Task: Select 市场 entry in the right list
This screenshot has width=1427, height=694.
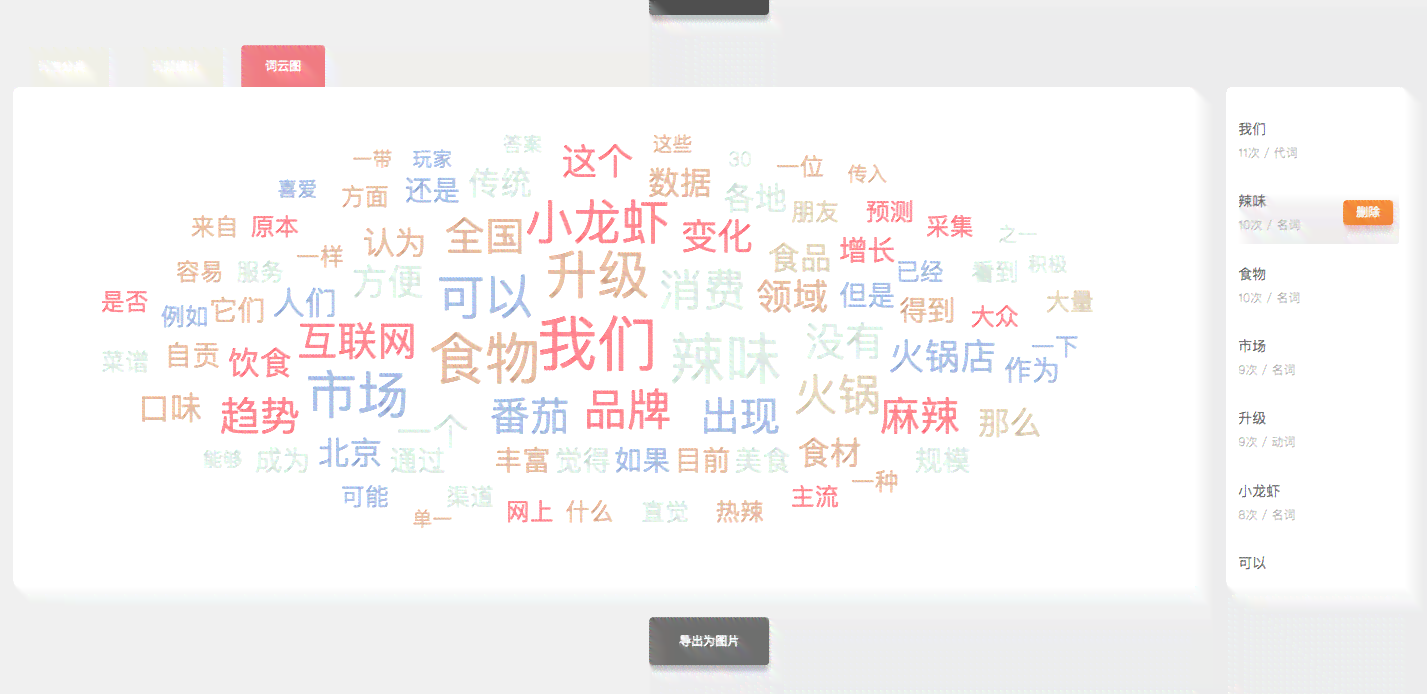Action: [1252, 346]
